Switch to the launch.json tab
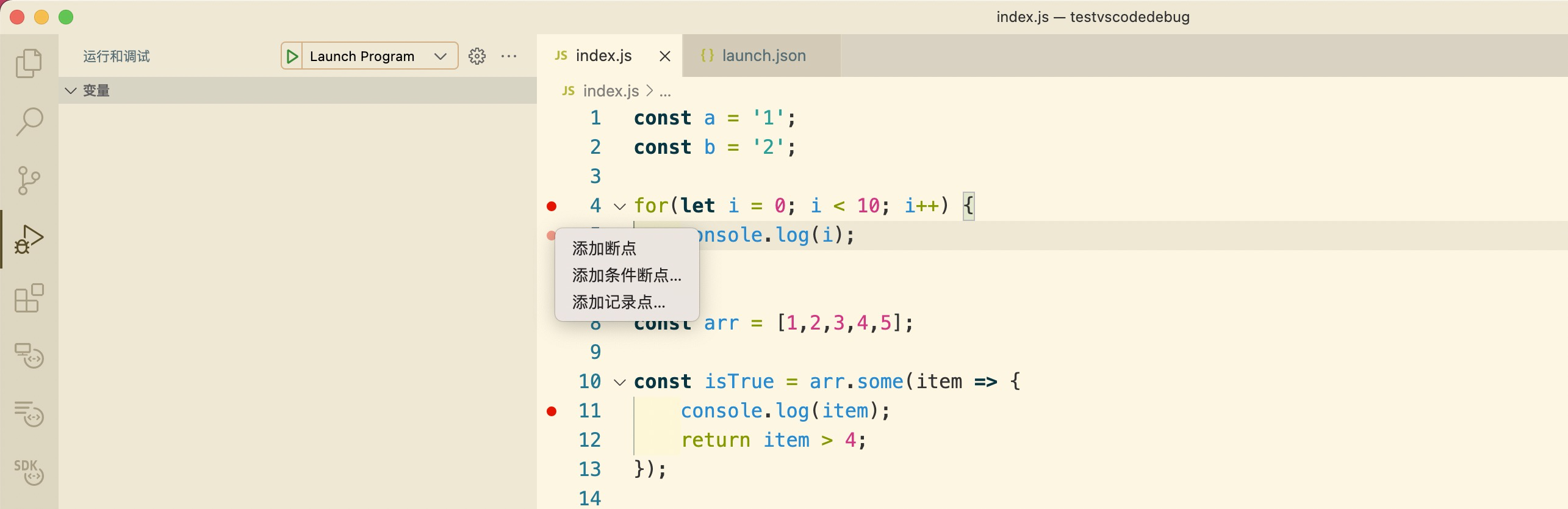 [761, 56]
